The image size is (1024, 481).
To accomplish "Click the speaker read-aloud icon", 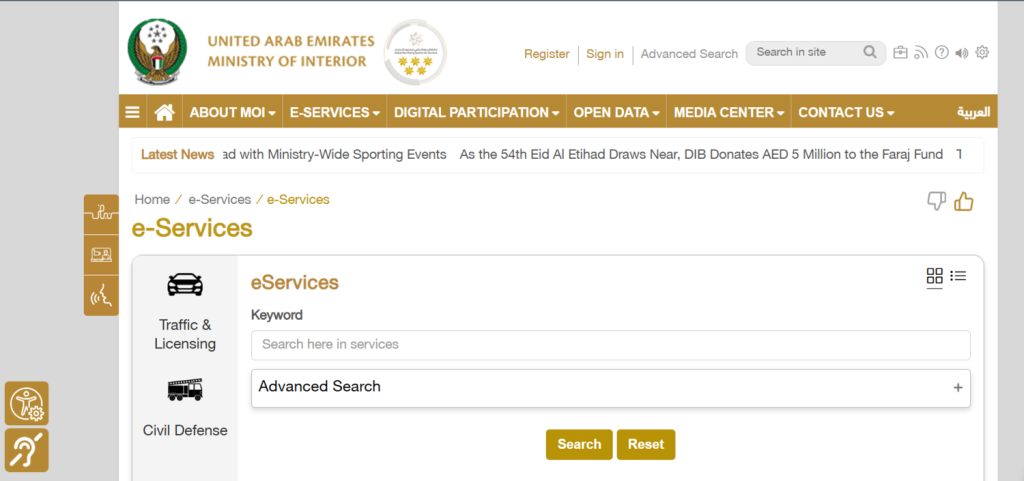I will point(961,53).
